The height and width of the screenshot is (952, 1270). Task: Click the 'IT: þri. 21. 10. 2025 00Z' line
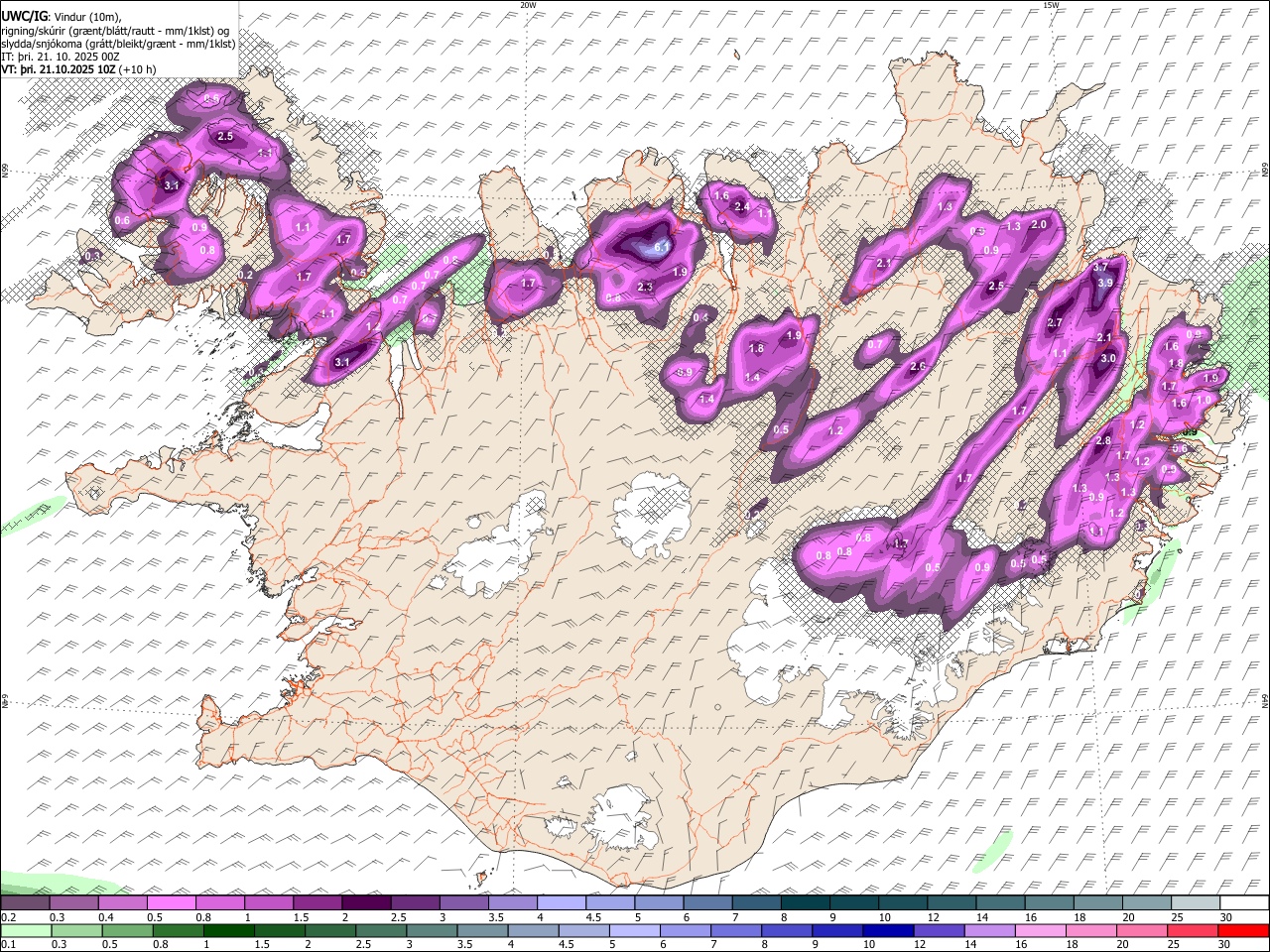59,58
